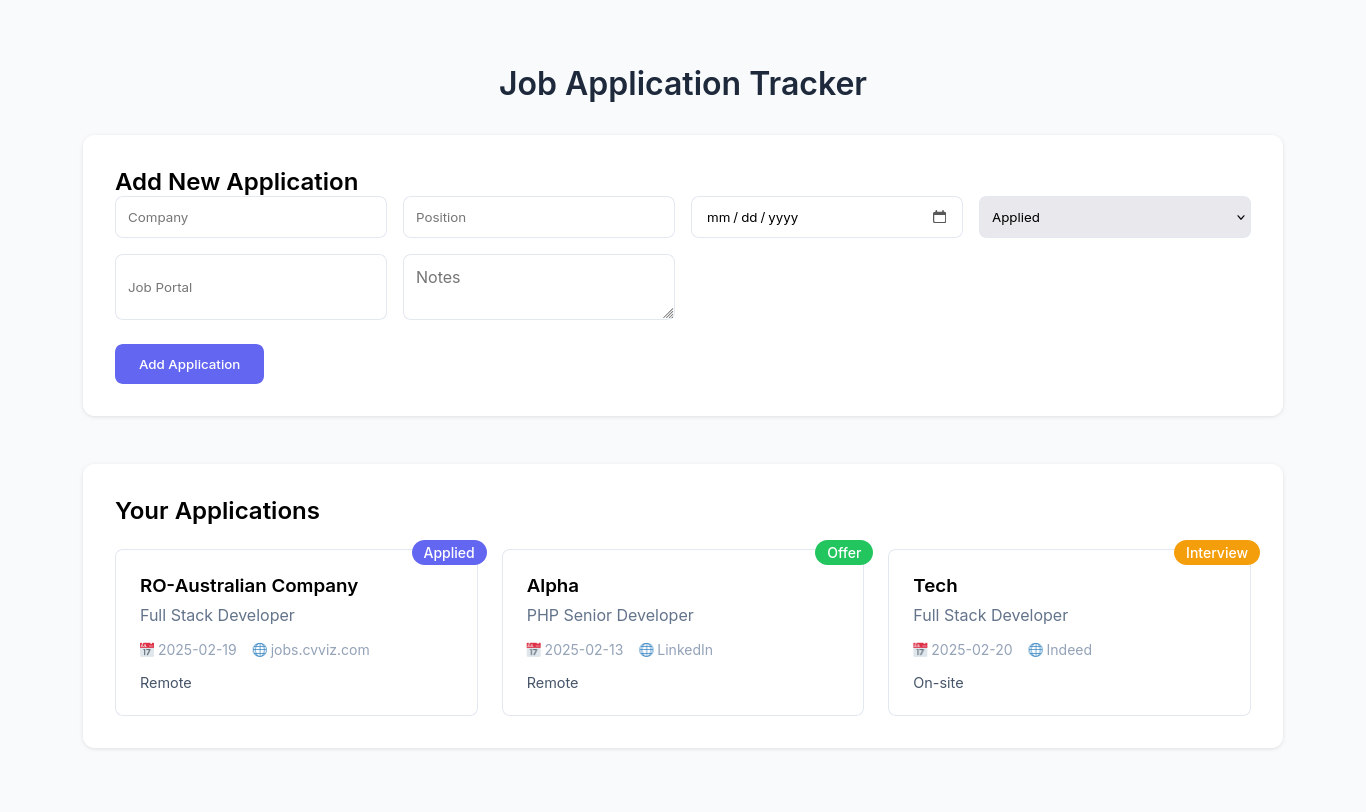Click the globe icon next to jobs.cvviz.com
Viewport: 1366px width, 812px height.
coord(258,649)
